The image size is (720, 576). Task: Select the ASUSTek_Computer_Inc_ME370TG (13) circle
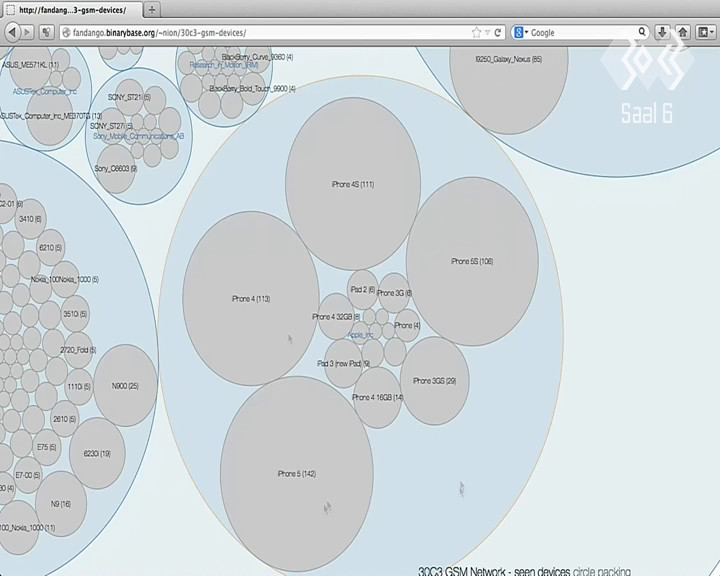tap(50, 116)
